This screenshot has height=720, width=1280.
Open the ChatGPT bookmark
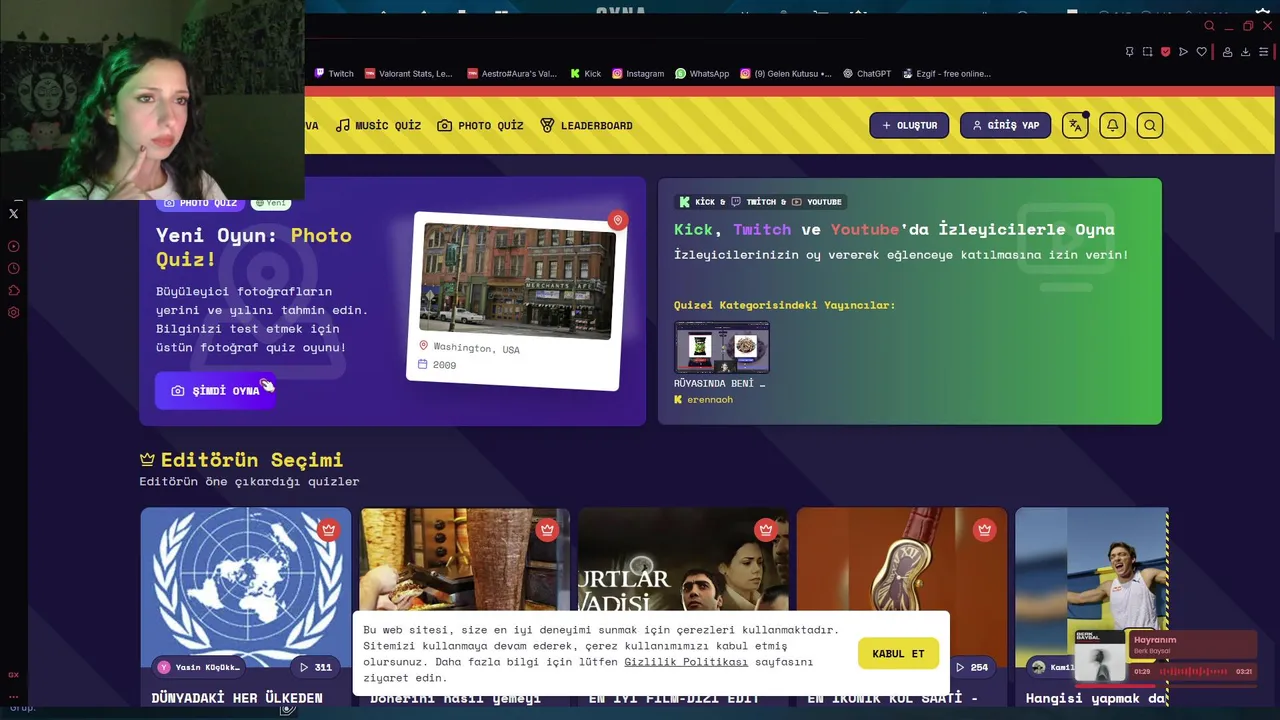[x=867, y=73]
